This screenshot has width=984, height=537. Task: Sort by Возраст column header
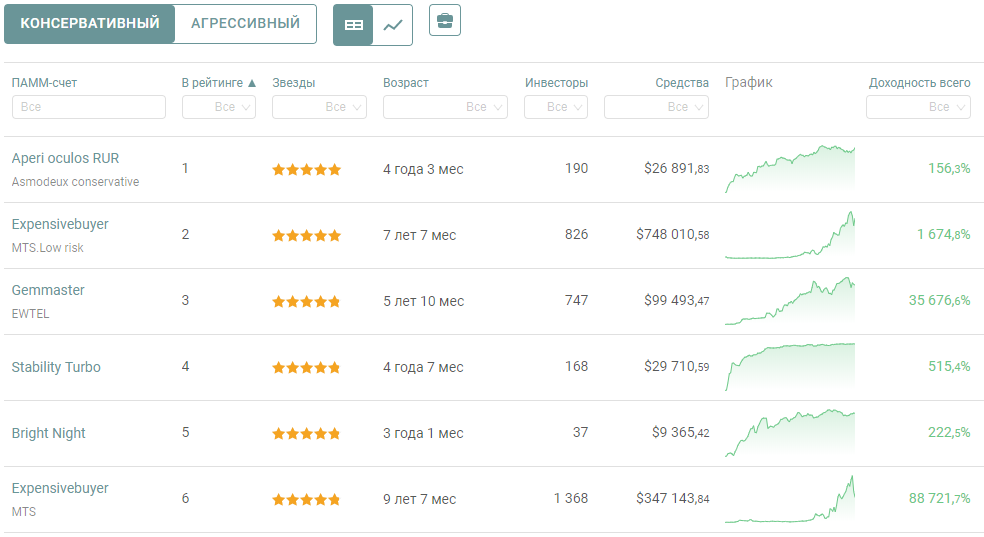406,83
